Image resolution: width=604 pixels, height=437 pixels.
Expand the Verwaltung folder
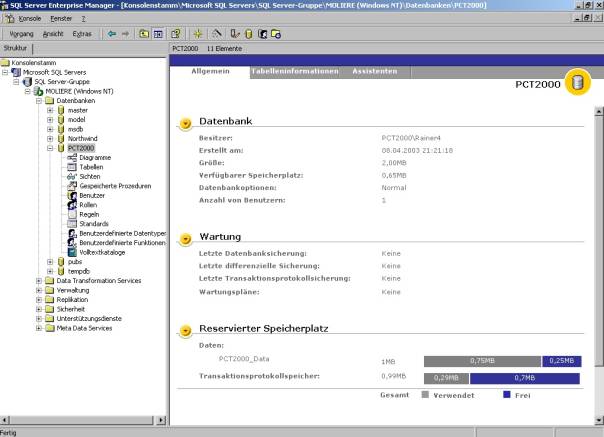tap(39, 290)
